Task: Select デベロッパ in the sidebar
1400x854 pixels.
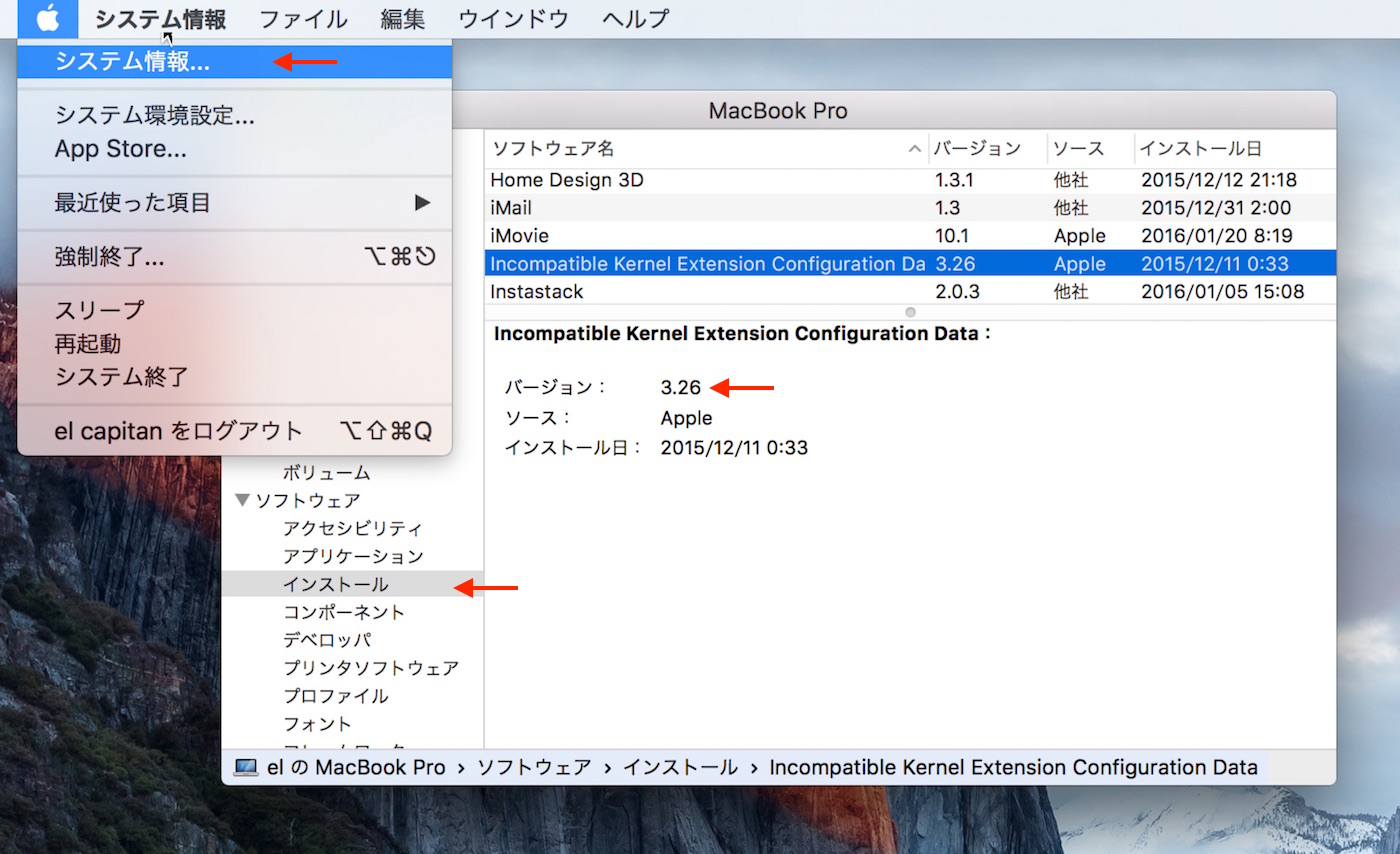Action: 327,640
